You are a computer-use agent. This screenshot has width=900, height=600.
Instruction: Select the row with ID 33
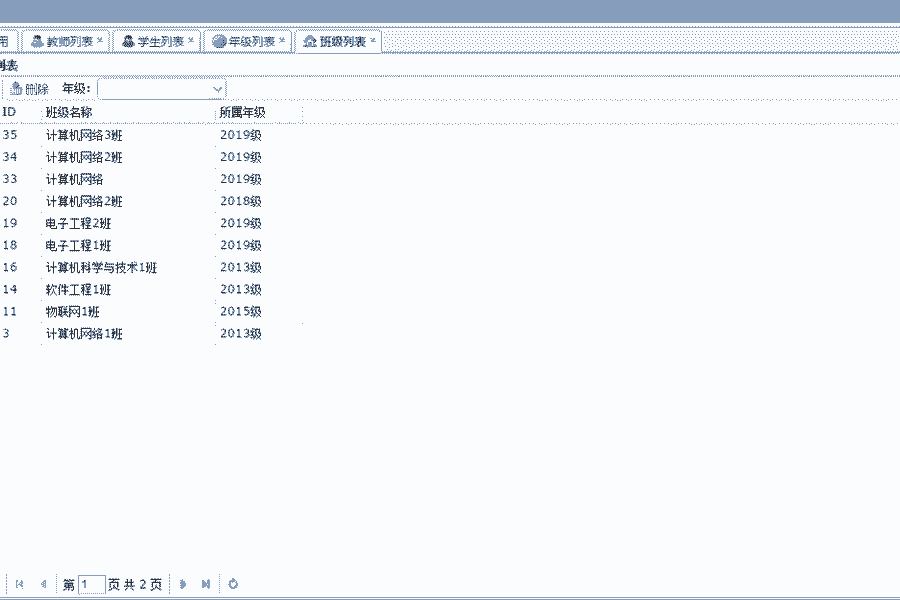click(151, 179)
